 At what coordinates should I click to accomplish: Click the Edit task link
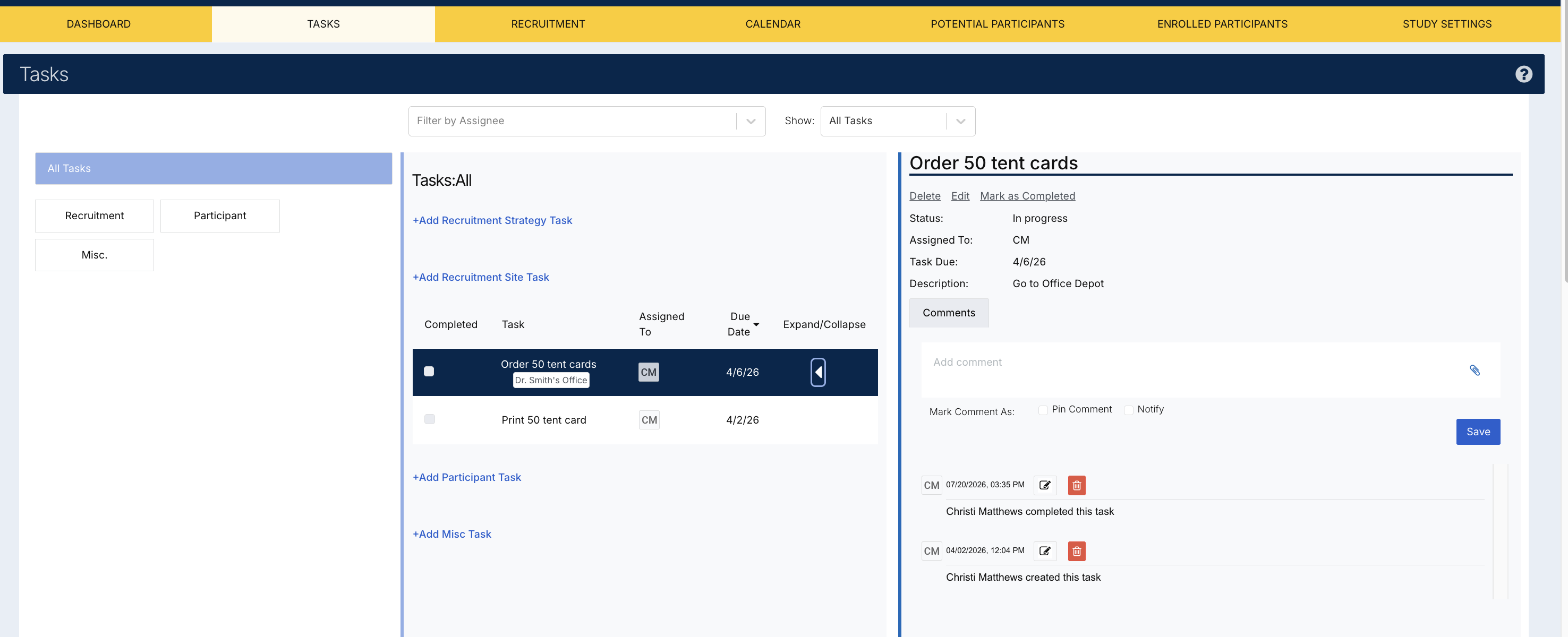coord(960,196)
